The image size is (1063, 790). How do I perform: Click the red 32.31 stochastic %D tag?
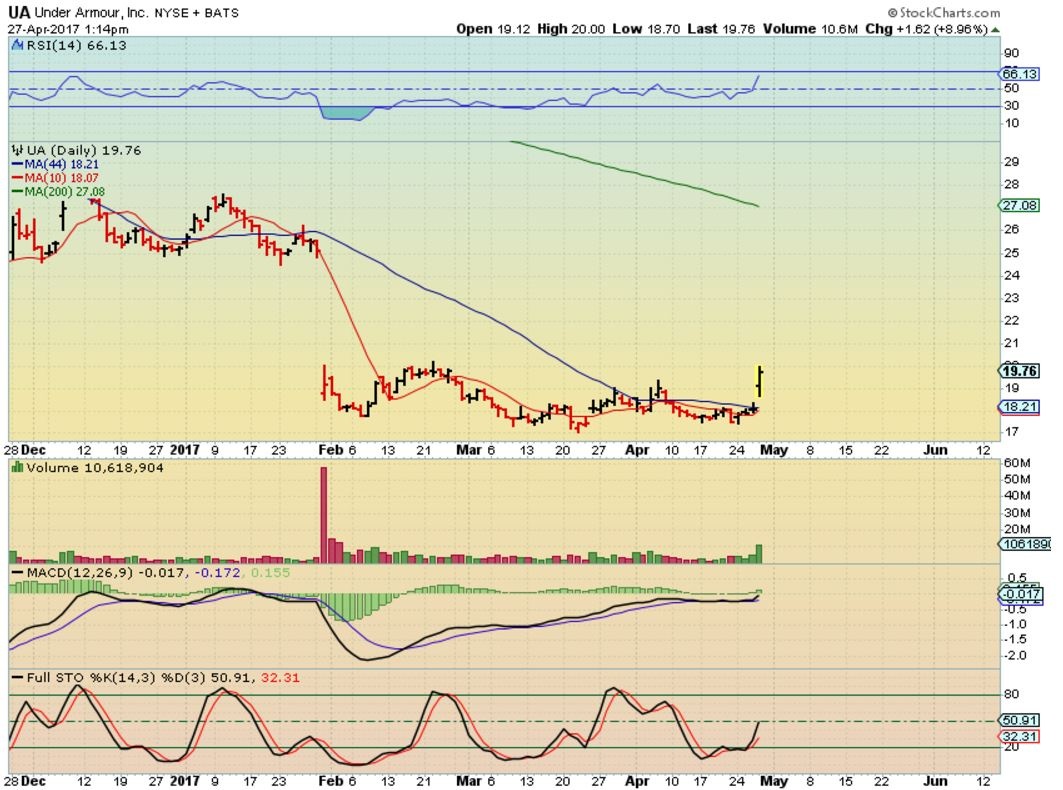tap(1020, 735)
